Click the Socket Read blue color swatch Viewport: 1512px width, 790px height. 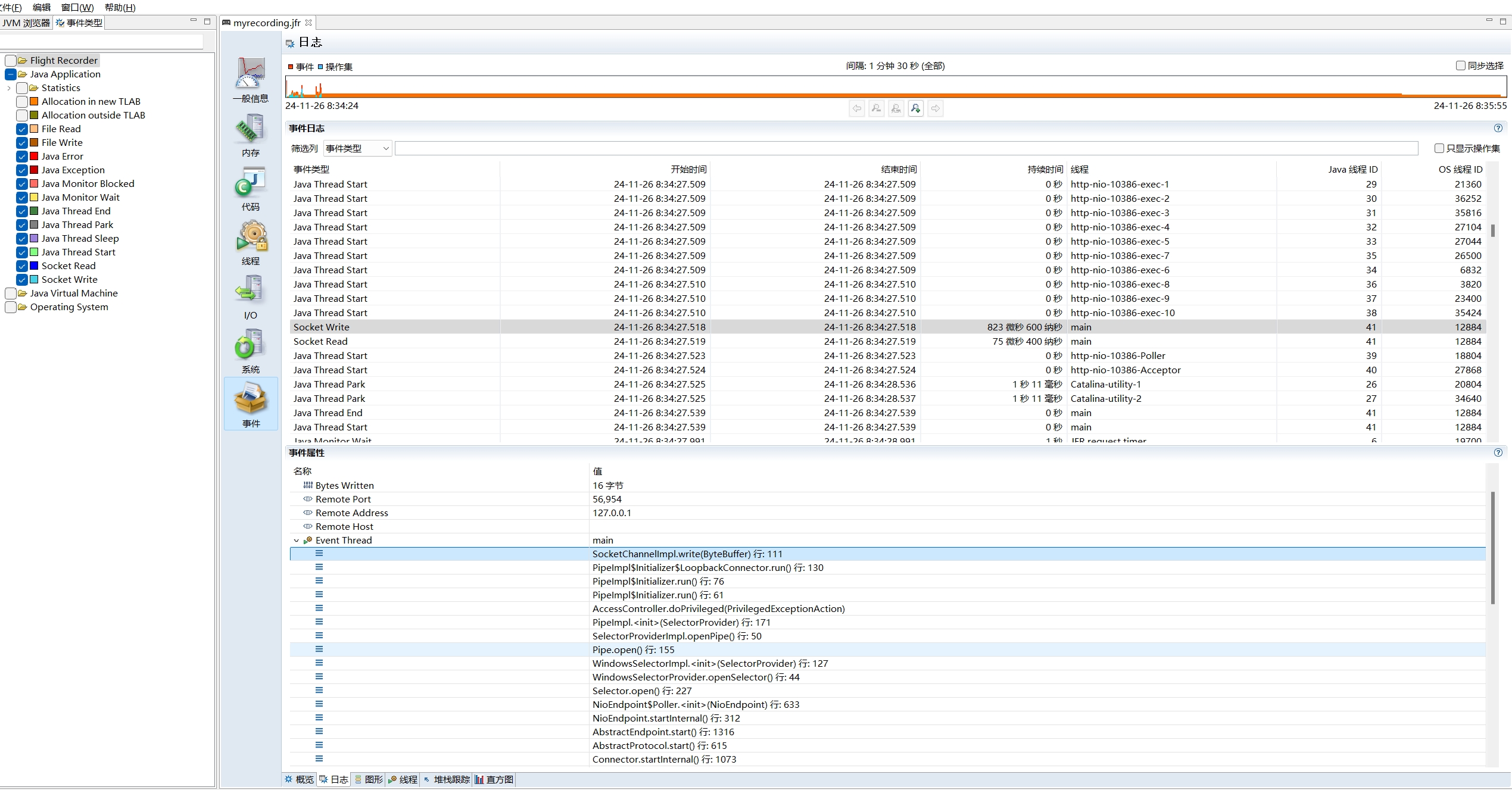tap(34, 266)
